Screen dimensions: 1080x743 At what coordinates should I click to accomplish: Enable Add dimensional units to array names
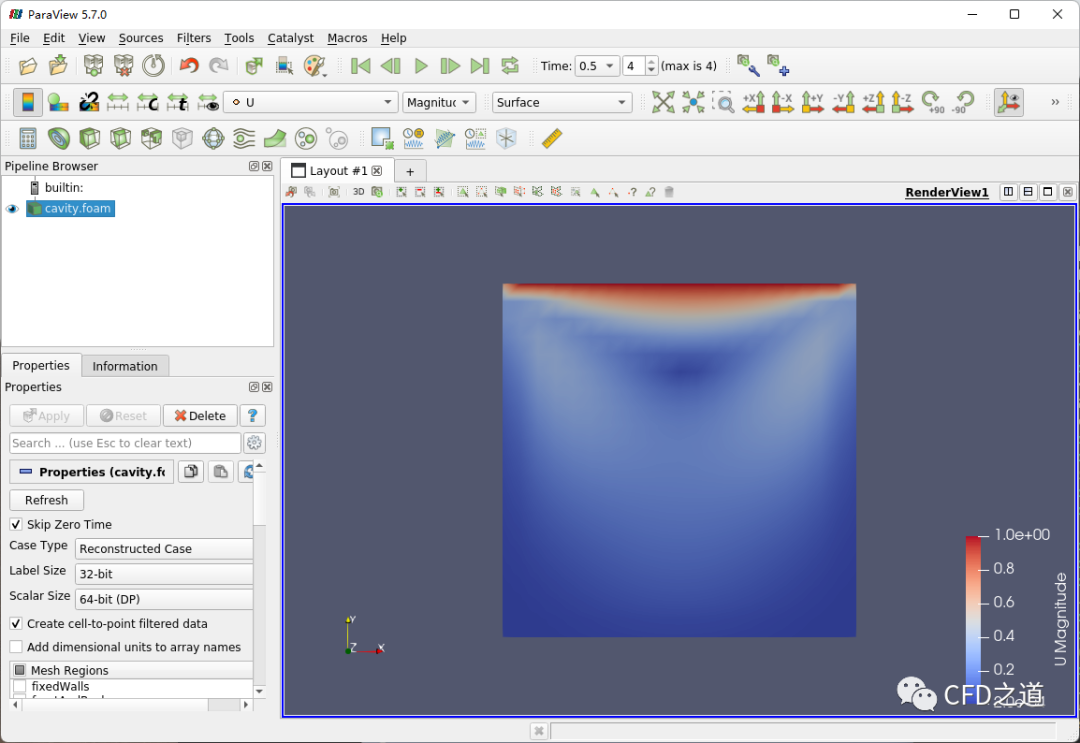point(16,647)
